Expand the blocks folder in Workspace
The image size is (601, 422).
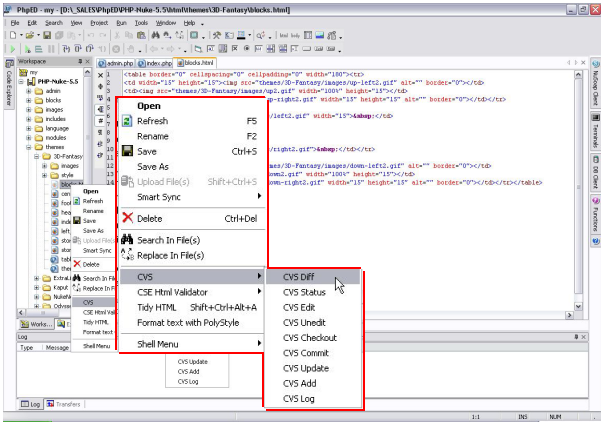tap(29, 100)
